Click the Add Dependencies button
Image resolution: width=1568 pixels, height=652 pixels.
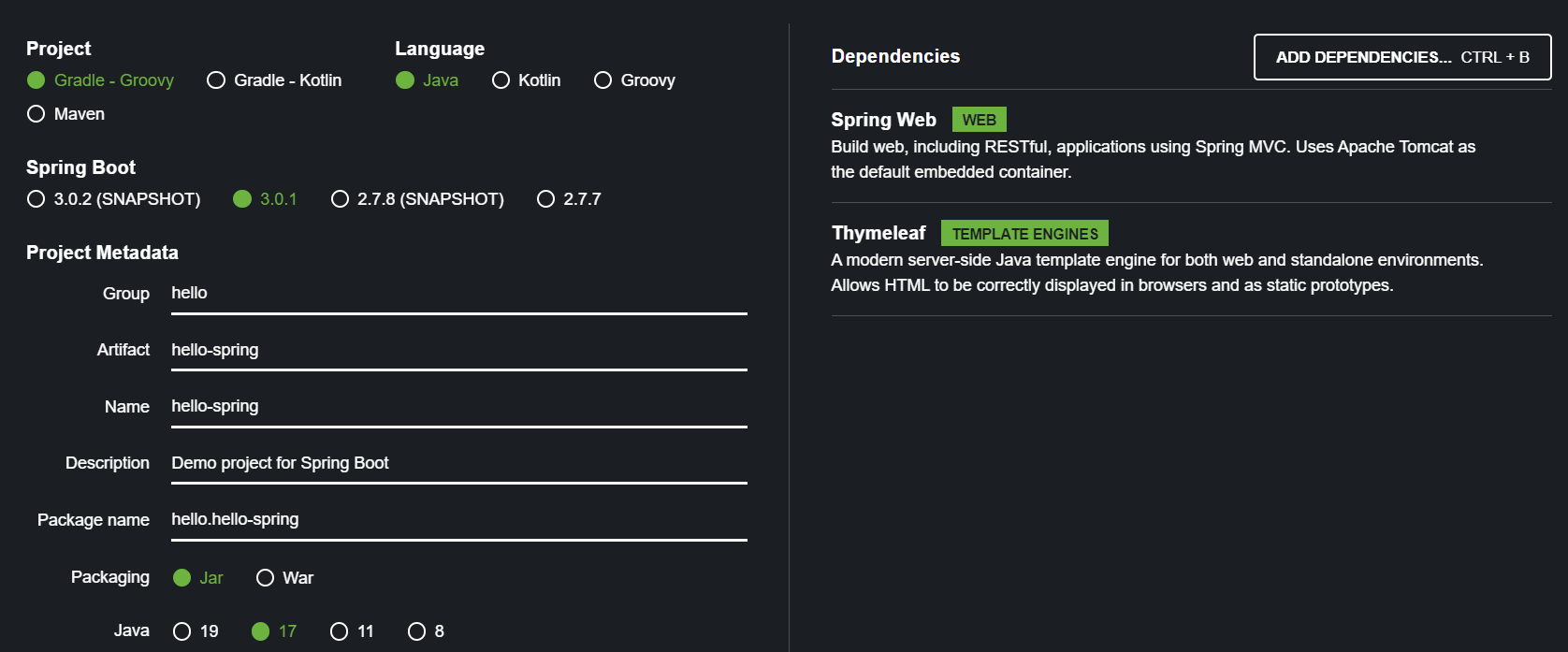(1401, 57)
